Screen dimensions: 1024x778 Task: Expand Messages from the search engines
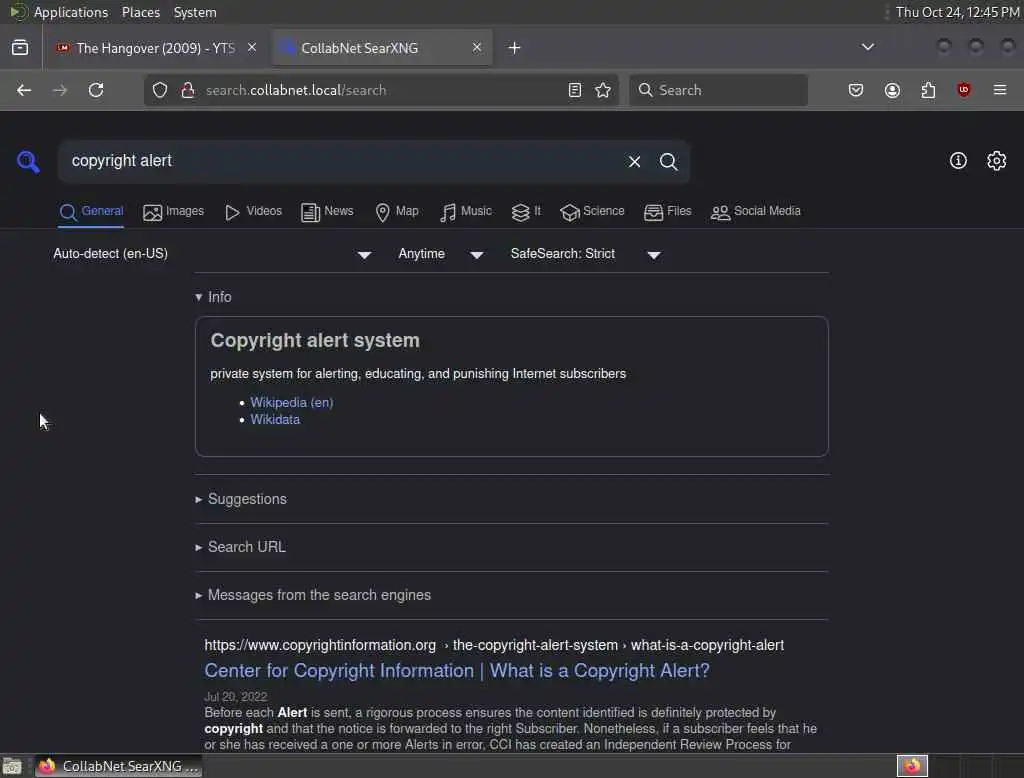click(313, 595)
